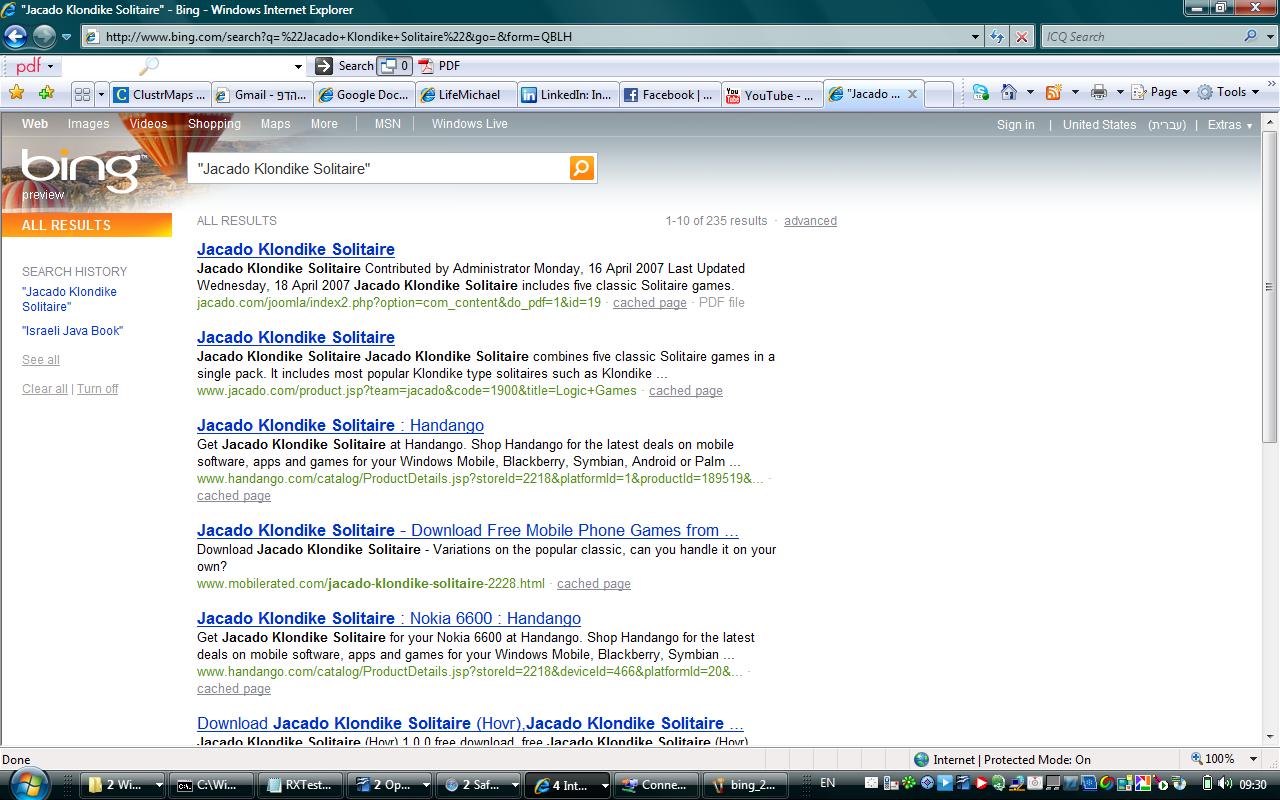1280x800 pixels.
Task: Click Clear all search history link
Action: (45, 389)
